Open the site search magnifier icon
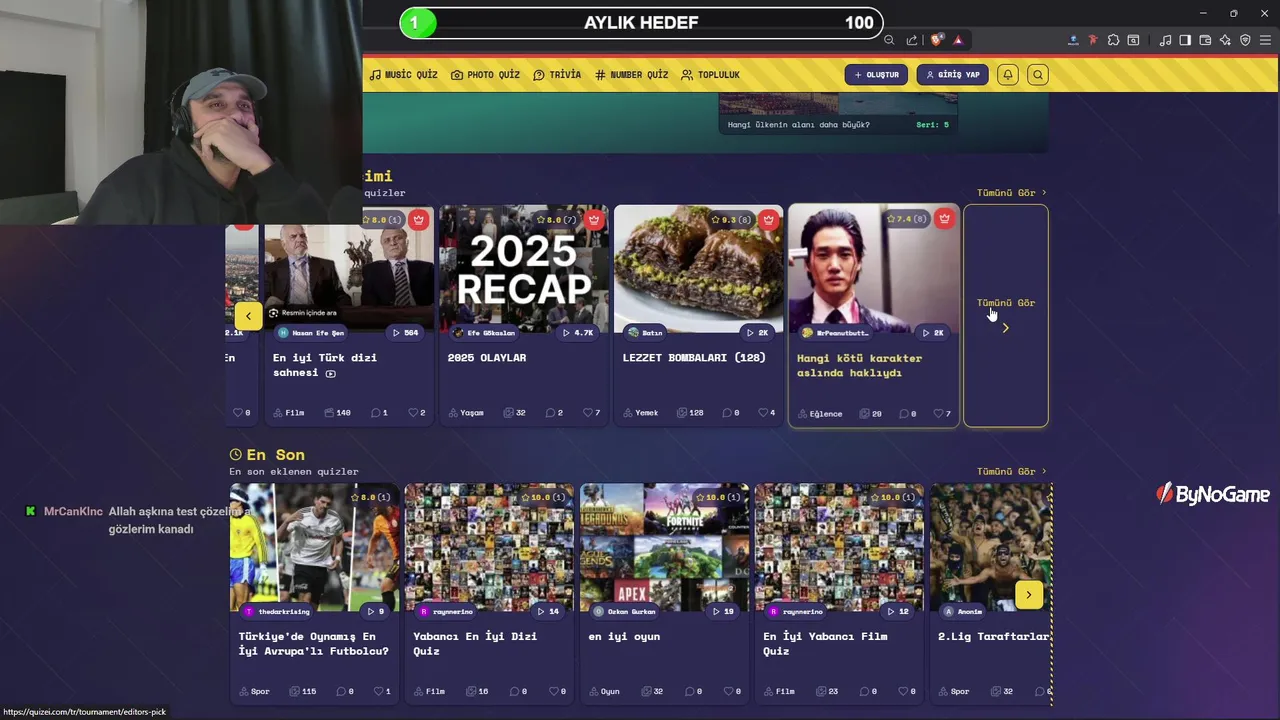Screen dimensions: 1280x720 [x=1038, y=75]
